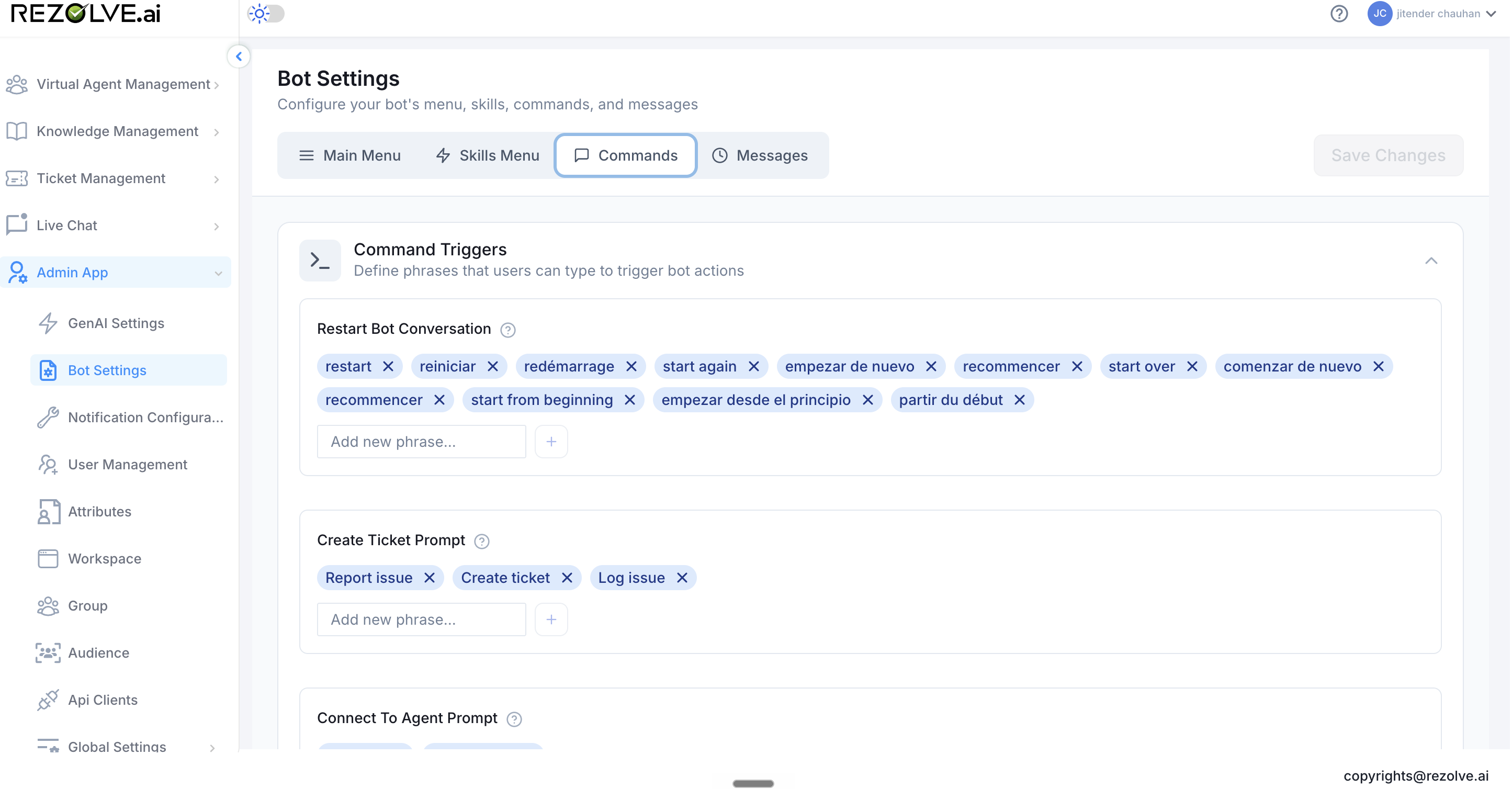Click the Knowledge Management book icon
The image size is (1512, 789).
(x=16, y=131)
